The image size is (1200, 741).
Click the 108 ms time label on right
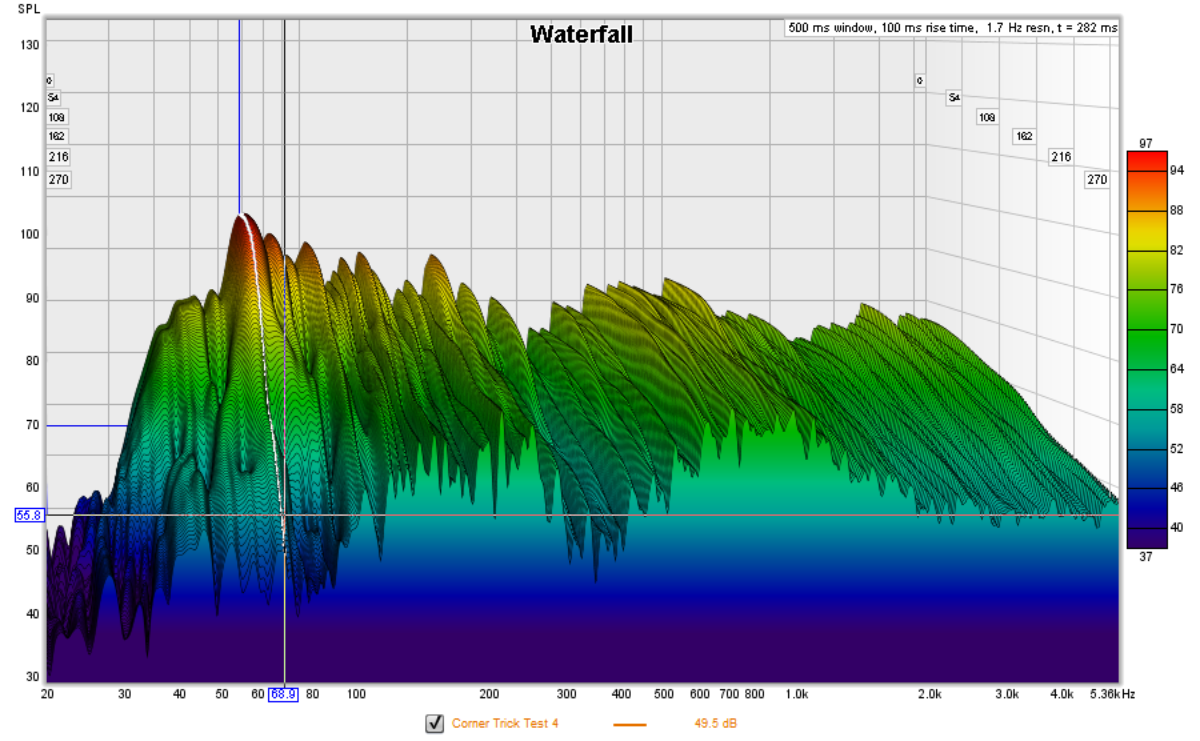[987, 117]
